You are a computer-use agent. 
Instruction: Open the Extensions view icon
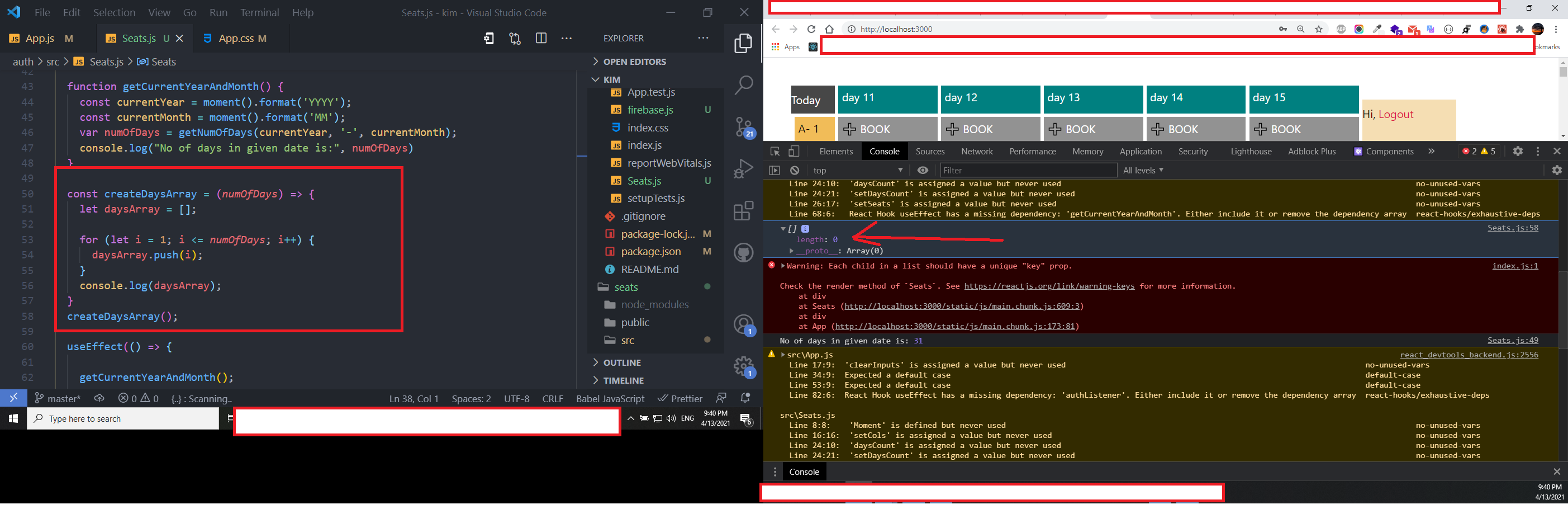click(743, 211)
